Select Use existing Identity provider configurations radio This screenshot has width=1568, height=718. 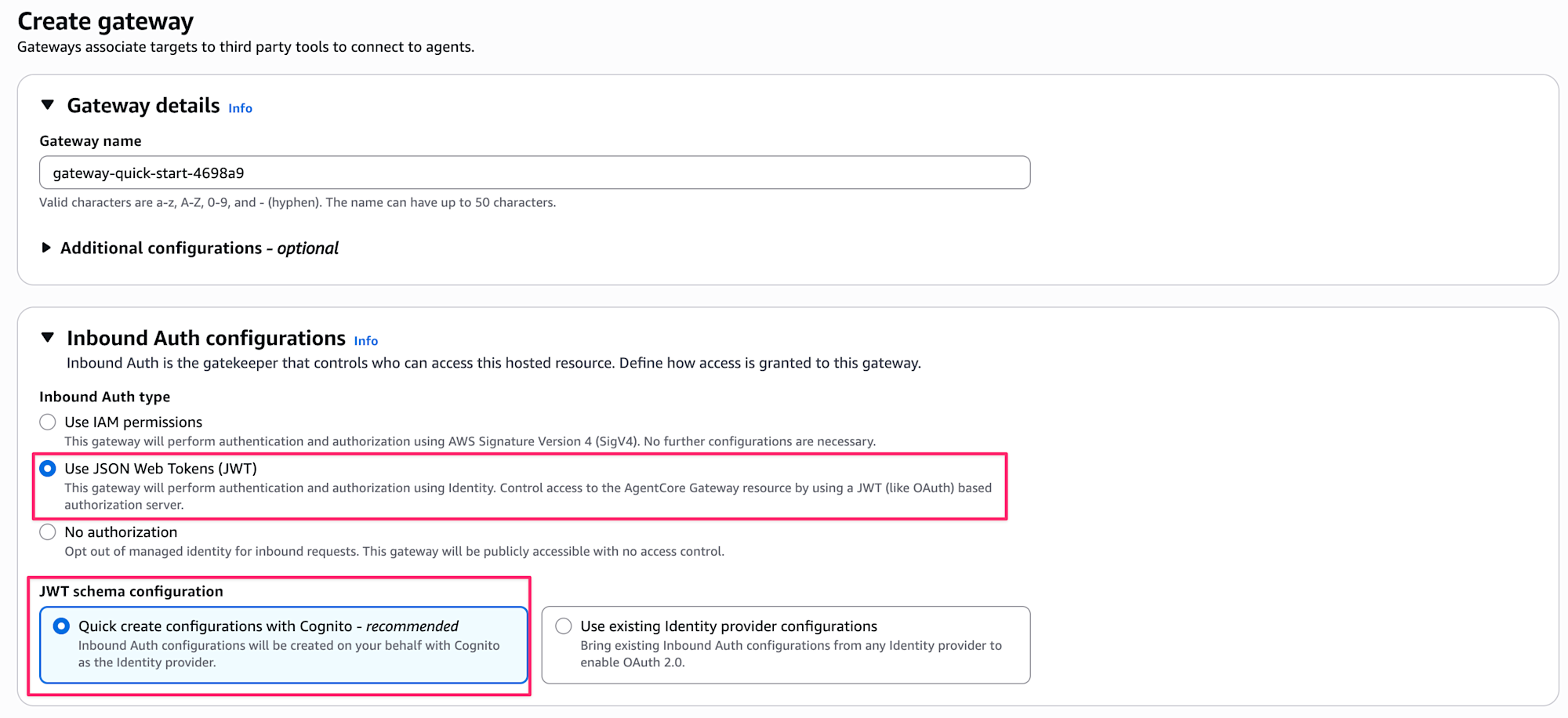[x=563, y=626]
